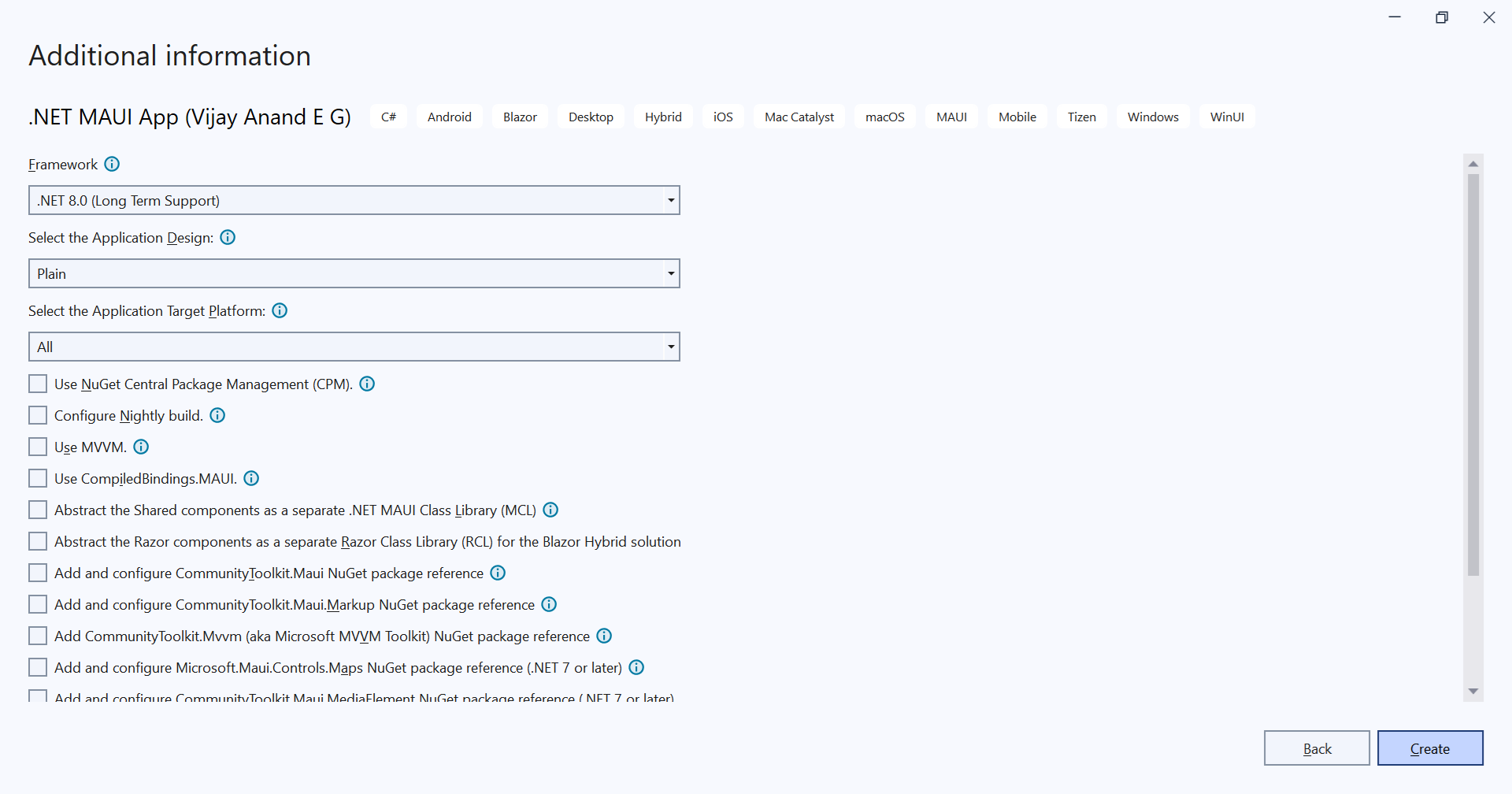Viewport: 1512px width, 794px height.
Task: Click the Windows tag
Action: [x=1153, y=117]
